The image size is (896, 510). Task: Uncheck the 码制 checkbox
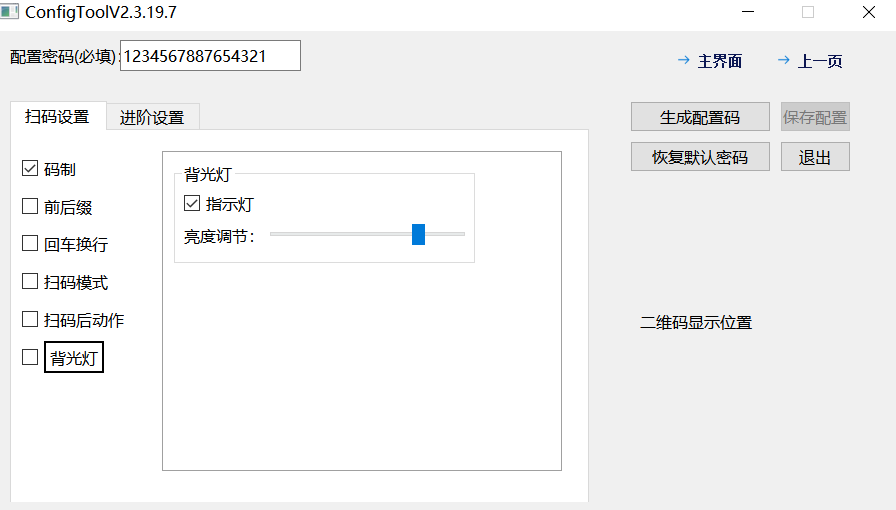[x=30, y=169]
